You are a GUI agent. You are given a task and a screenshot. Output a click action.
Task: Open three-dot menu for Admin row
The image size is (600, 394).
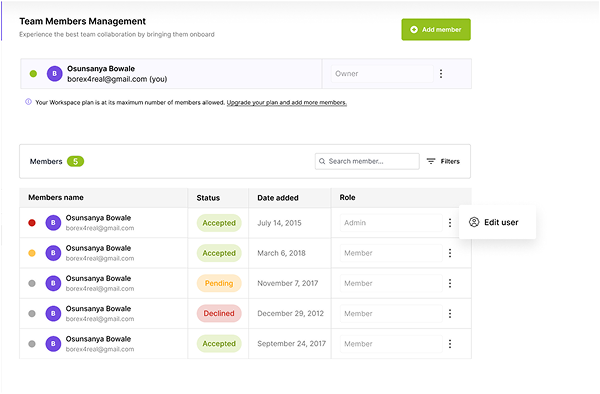coord(450,223)
